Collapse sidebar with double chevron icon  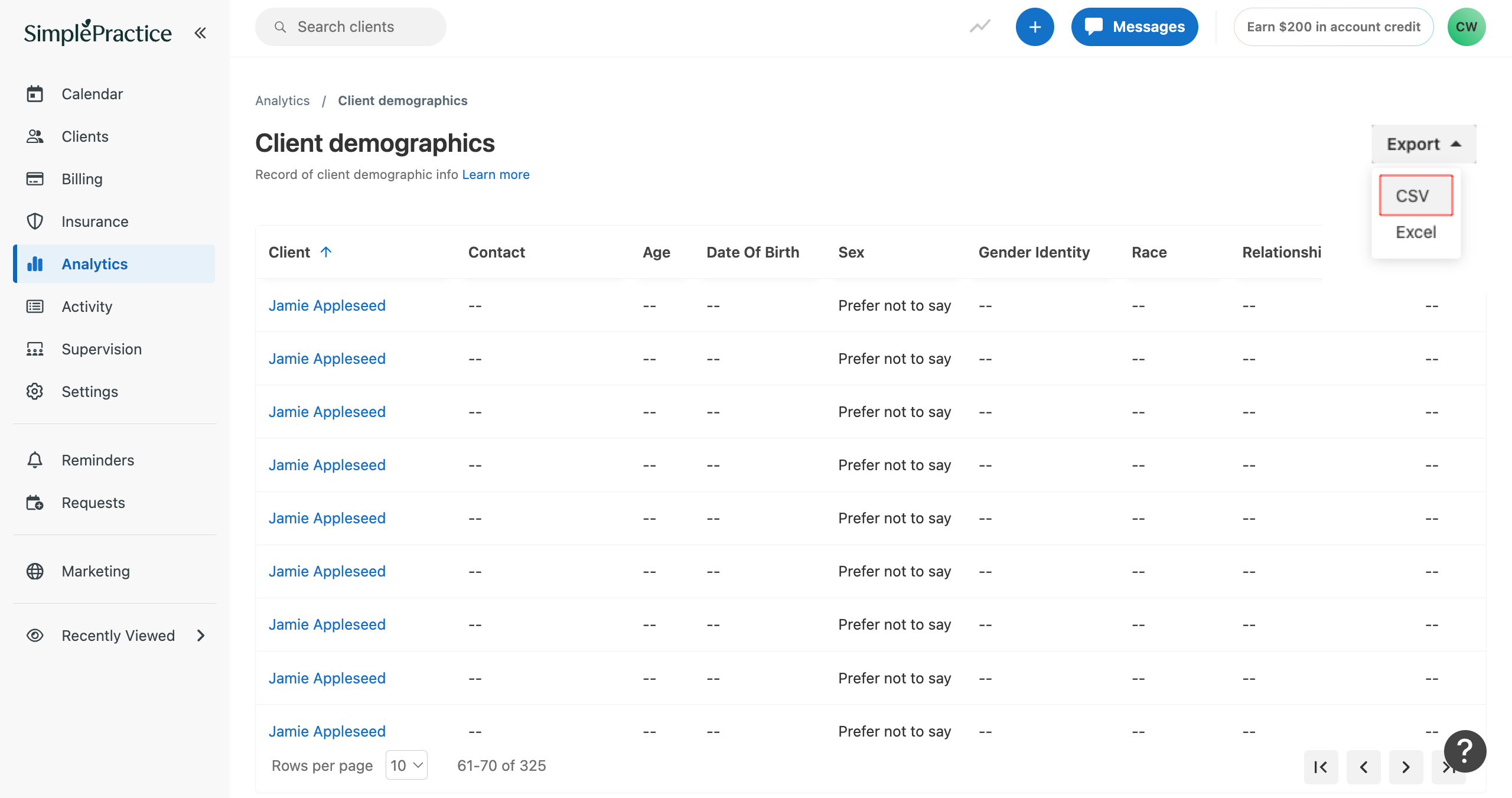click(200, 33)
